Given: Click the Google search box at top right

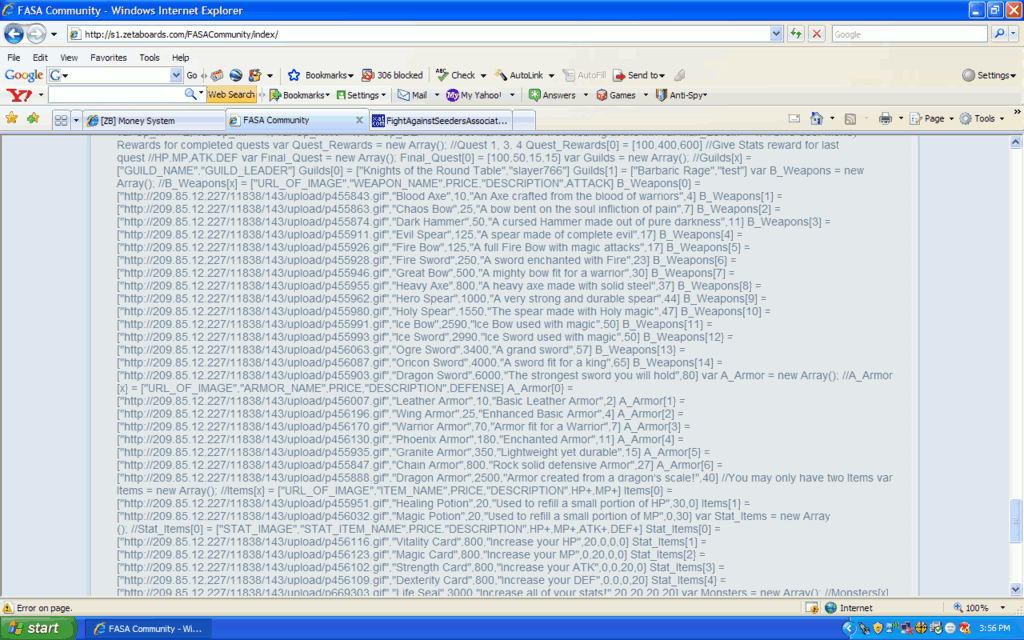Looking at the screenshot, I should tap(908, 34).
